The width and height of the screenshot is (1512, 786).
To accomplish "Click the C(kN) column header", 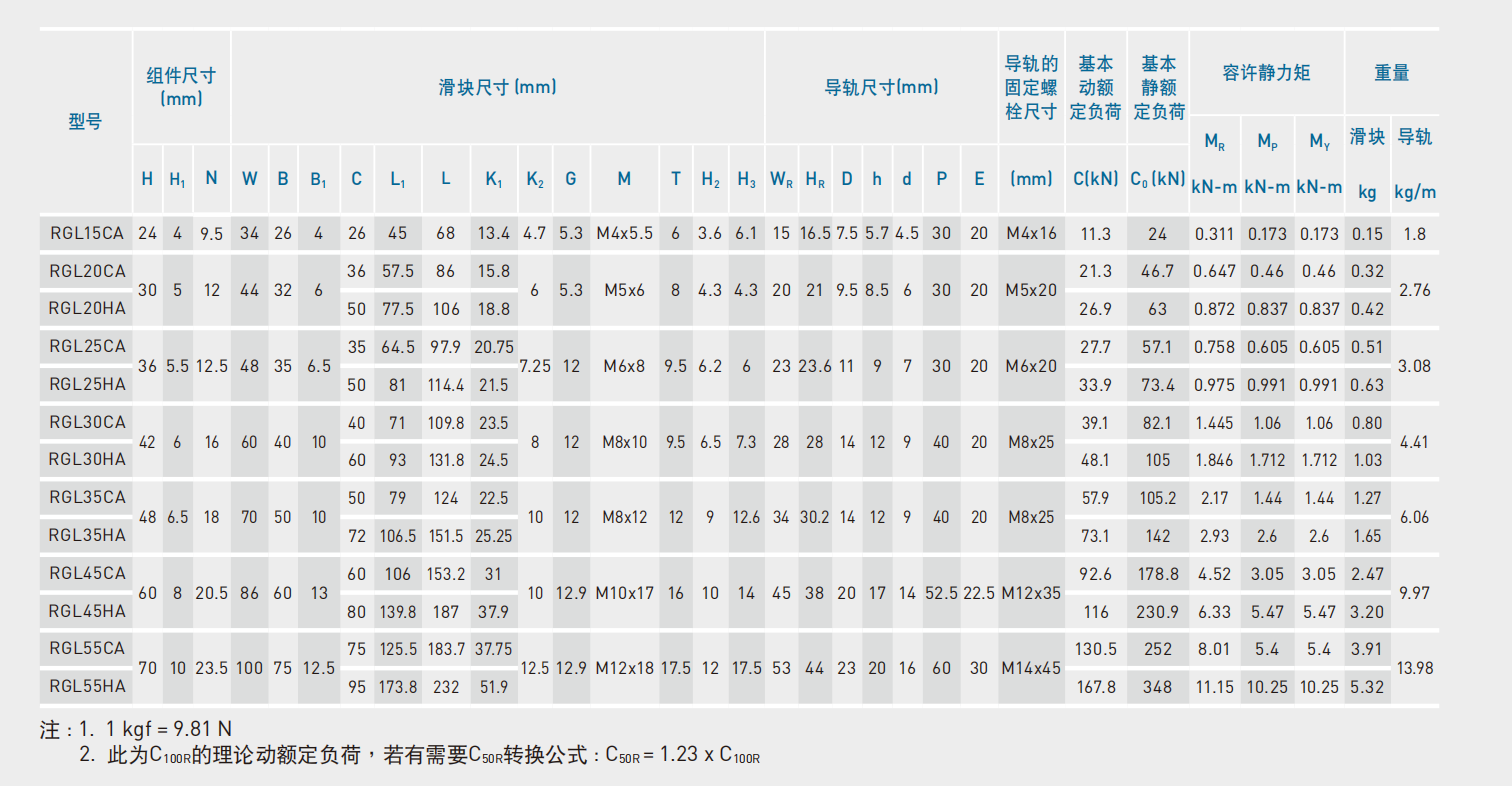I will (1095, 180).
